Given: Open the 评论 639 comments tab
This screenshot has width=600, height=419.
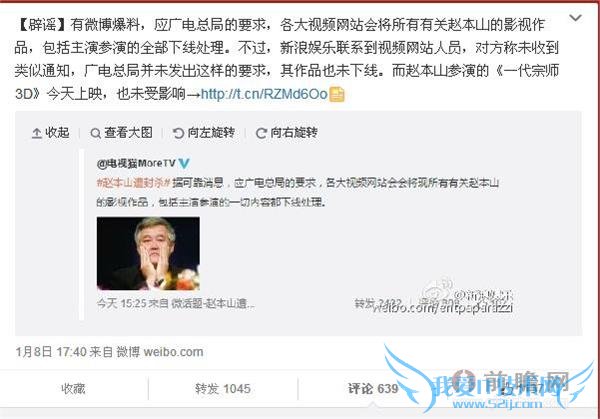Looking at the screenshot, I should tap(373, 389).
